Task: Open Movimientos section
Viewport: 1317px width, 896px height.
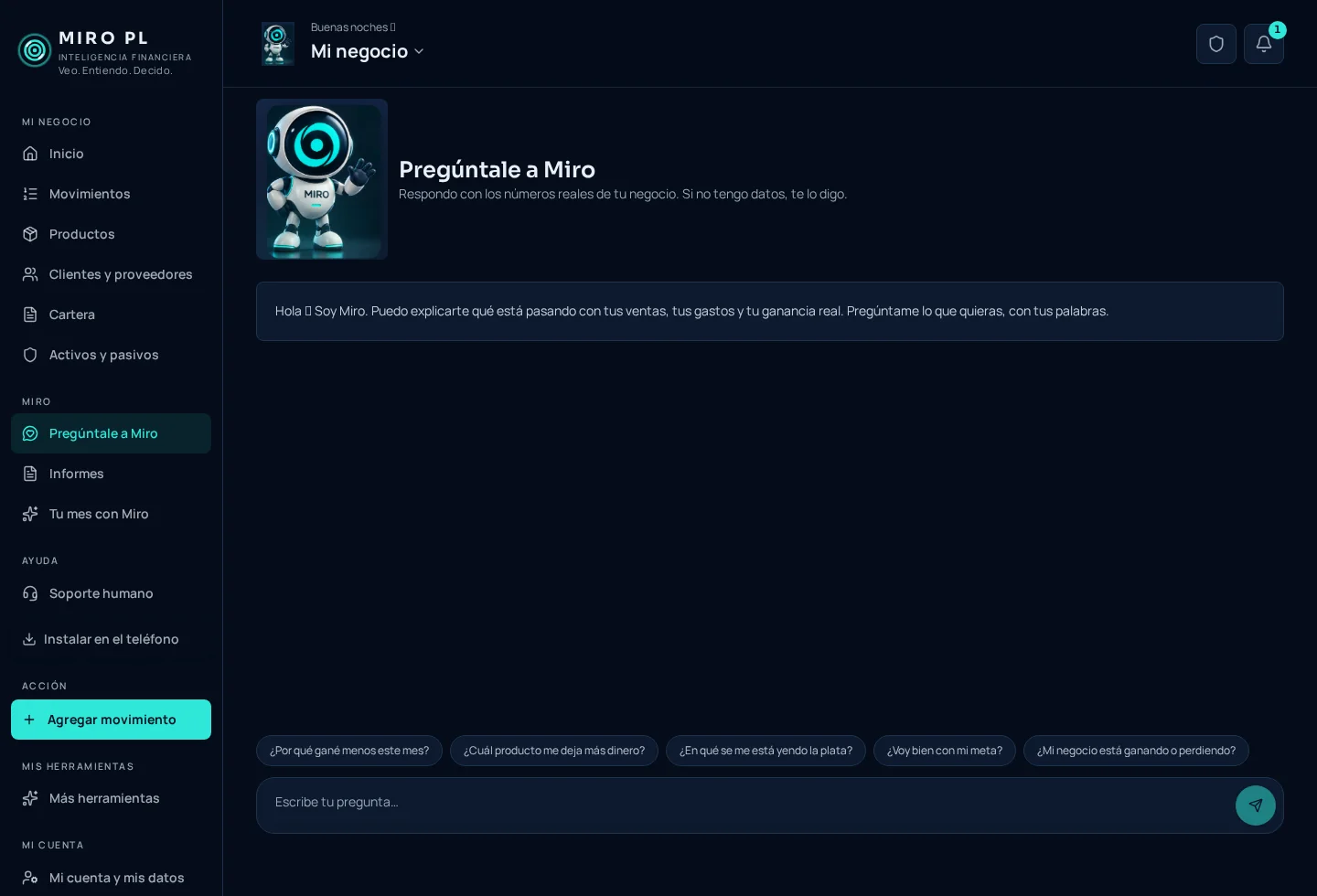Action: click(x=111, y=194)
